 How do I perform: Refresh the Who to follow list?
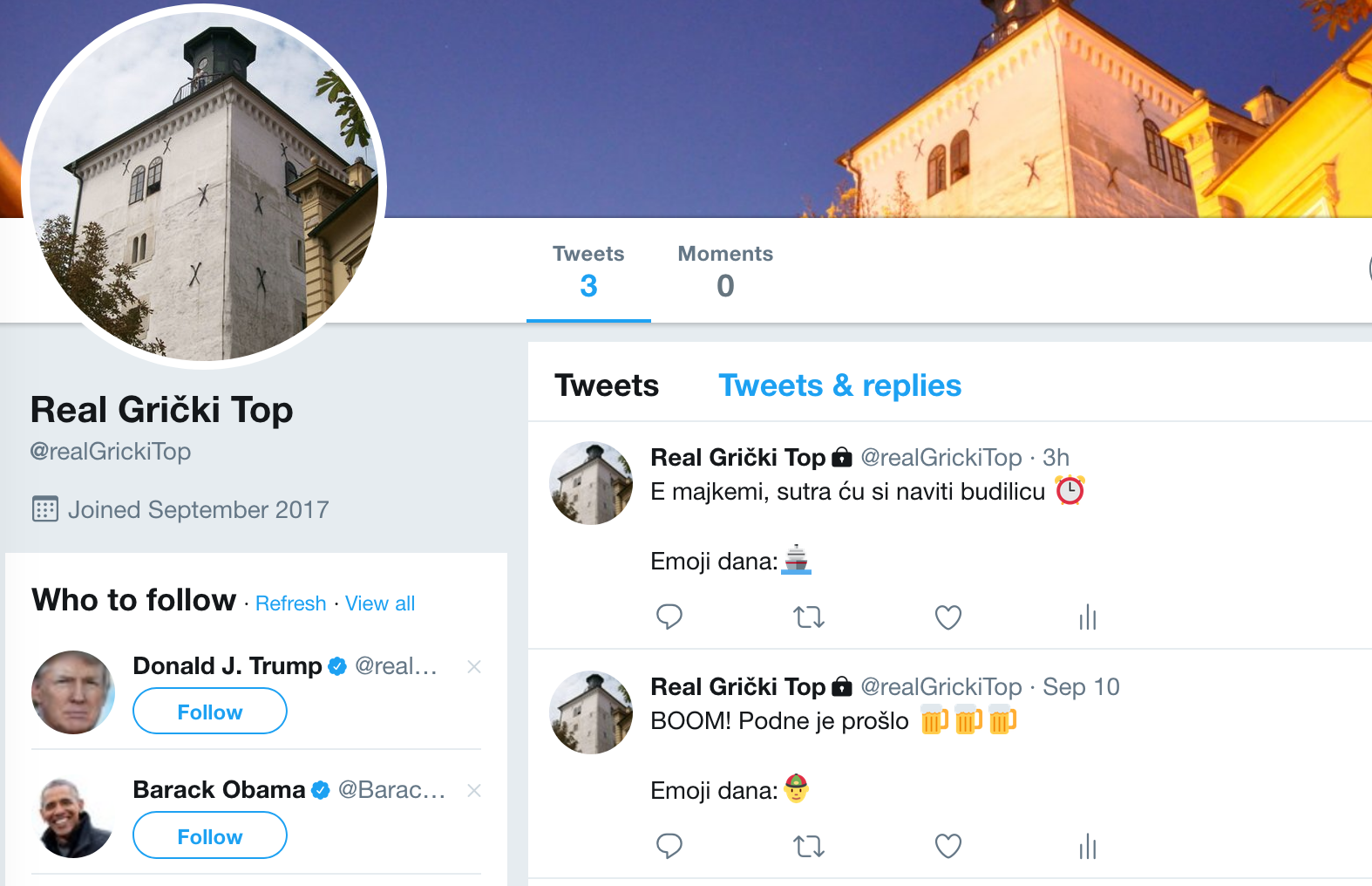pos(290,603)
